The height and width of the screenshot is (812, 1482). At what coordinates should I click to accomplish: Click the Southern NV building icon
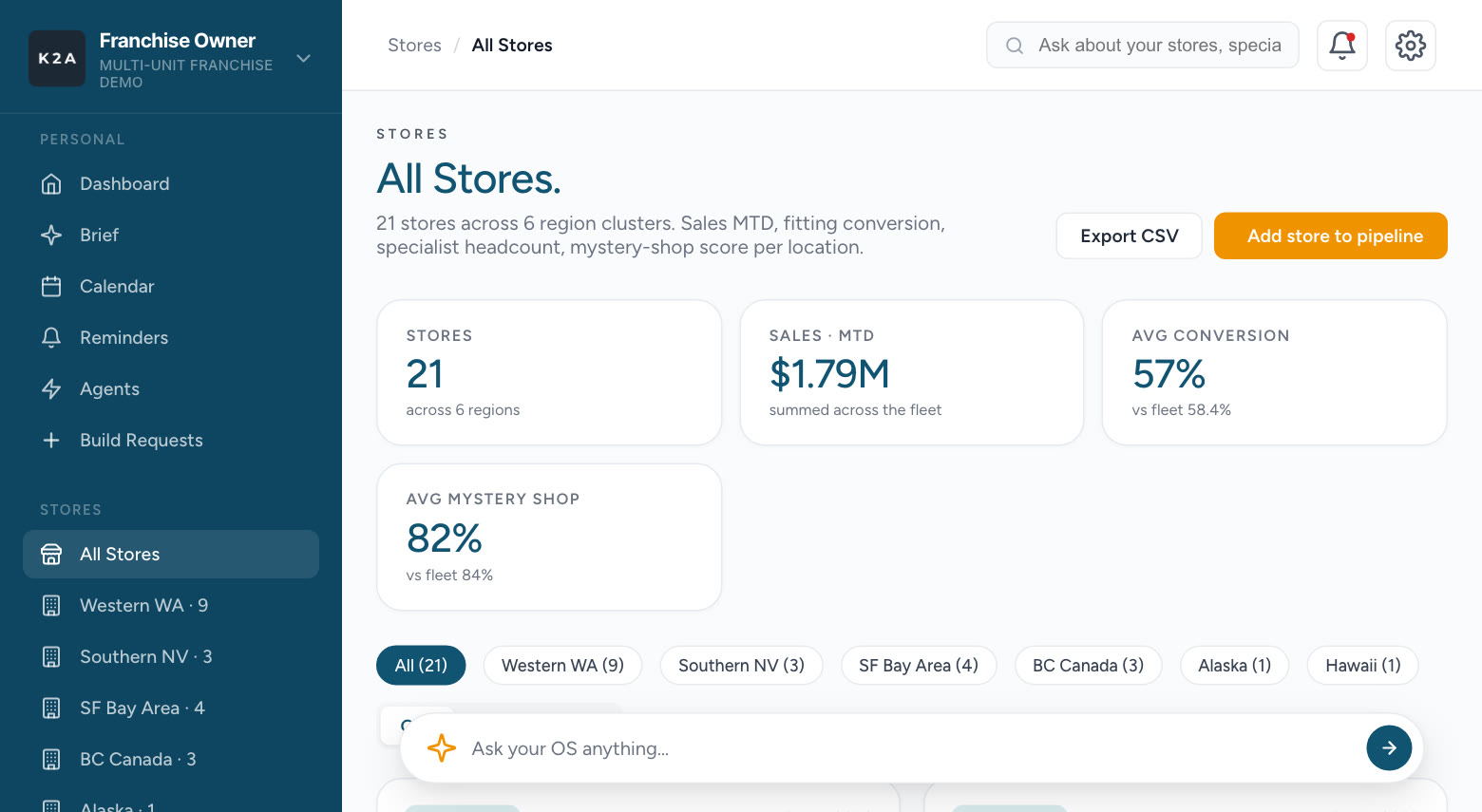point(51,657)
